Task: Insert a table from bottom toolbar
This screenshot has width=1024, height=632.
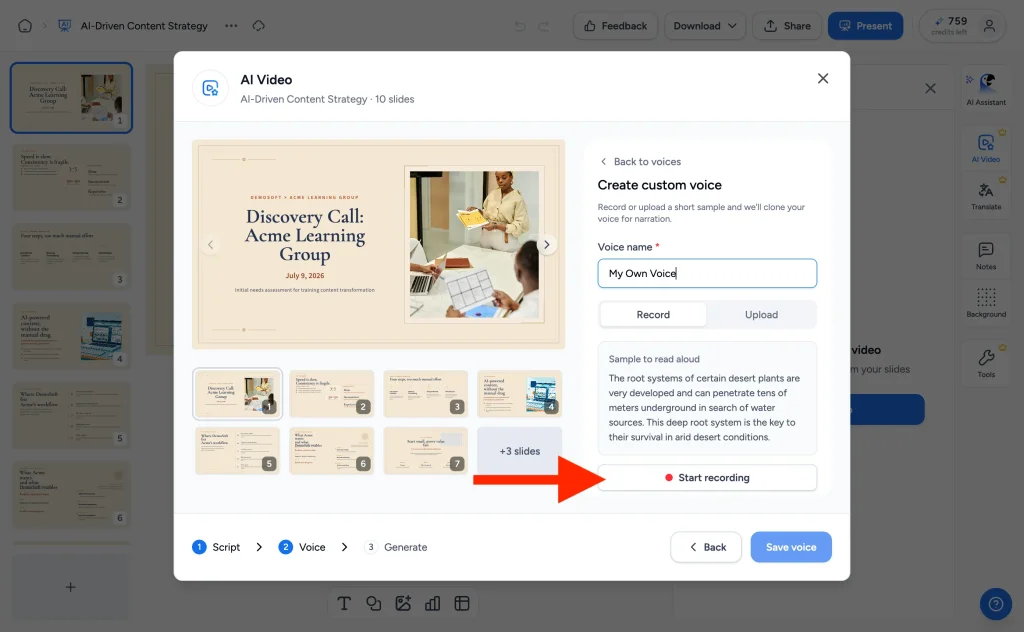Action: pyautogui.click(x=462, y=603)
